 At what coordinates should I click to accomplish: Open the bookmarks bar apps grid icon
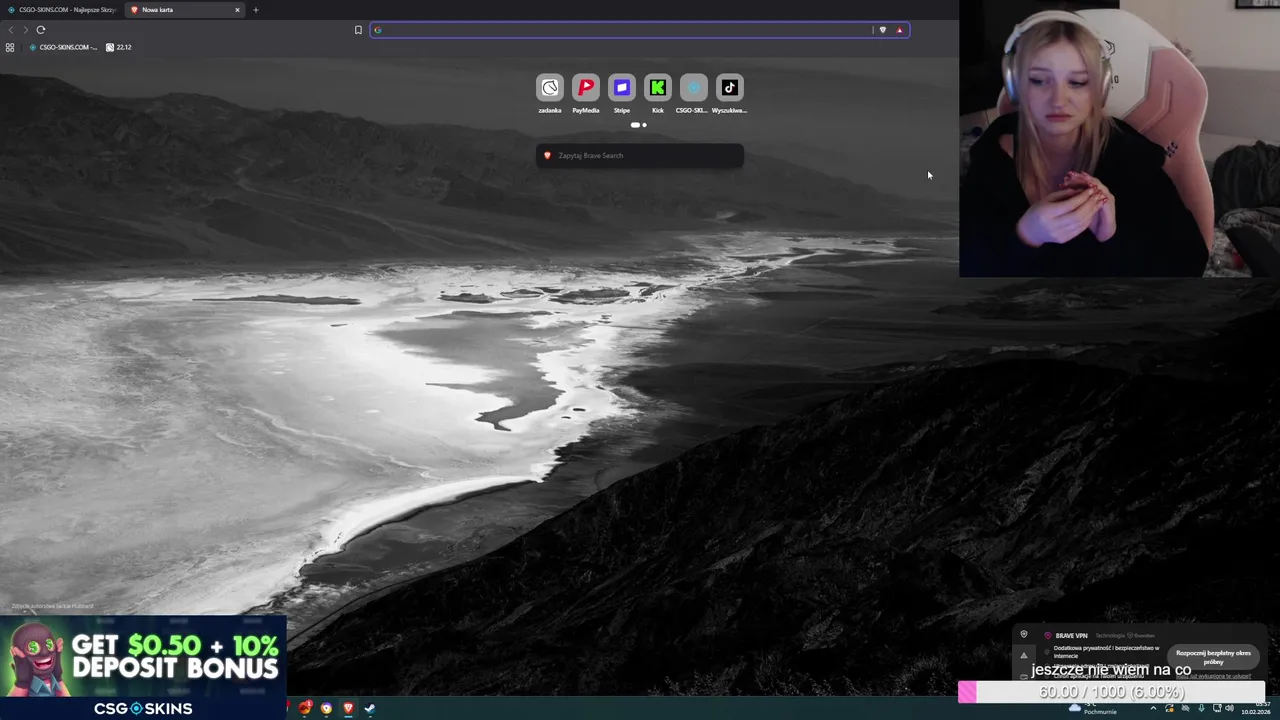(x=10, y=47)
